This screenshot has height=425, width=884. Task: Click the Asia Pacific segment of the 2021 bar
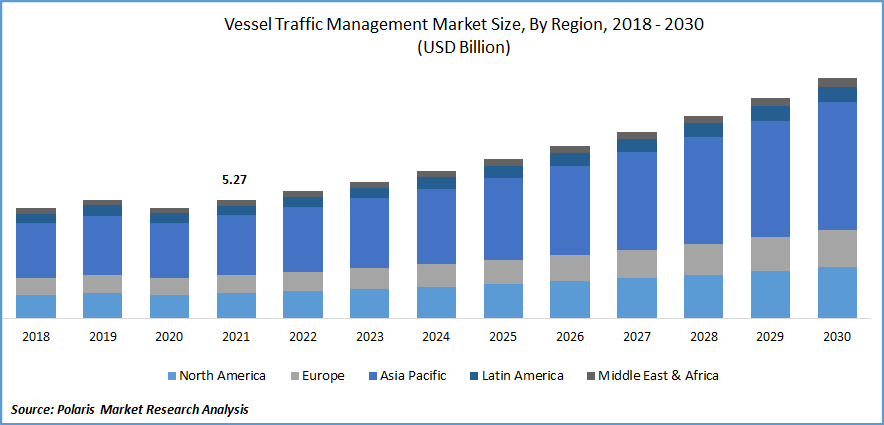click(x=236, y=245)
